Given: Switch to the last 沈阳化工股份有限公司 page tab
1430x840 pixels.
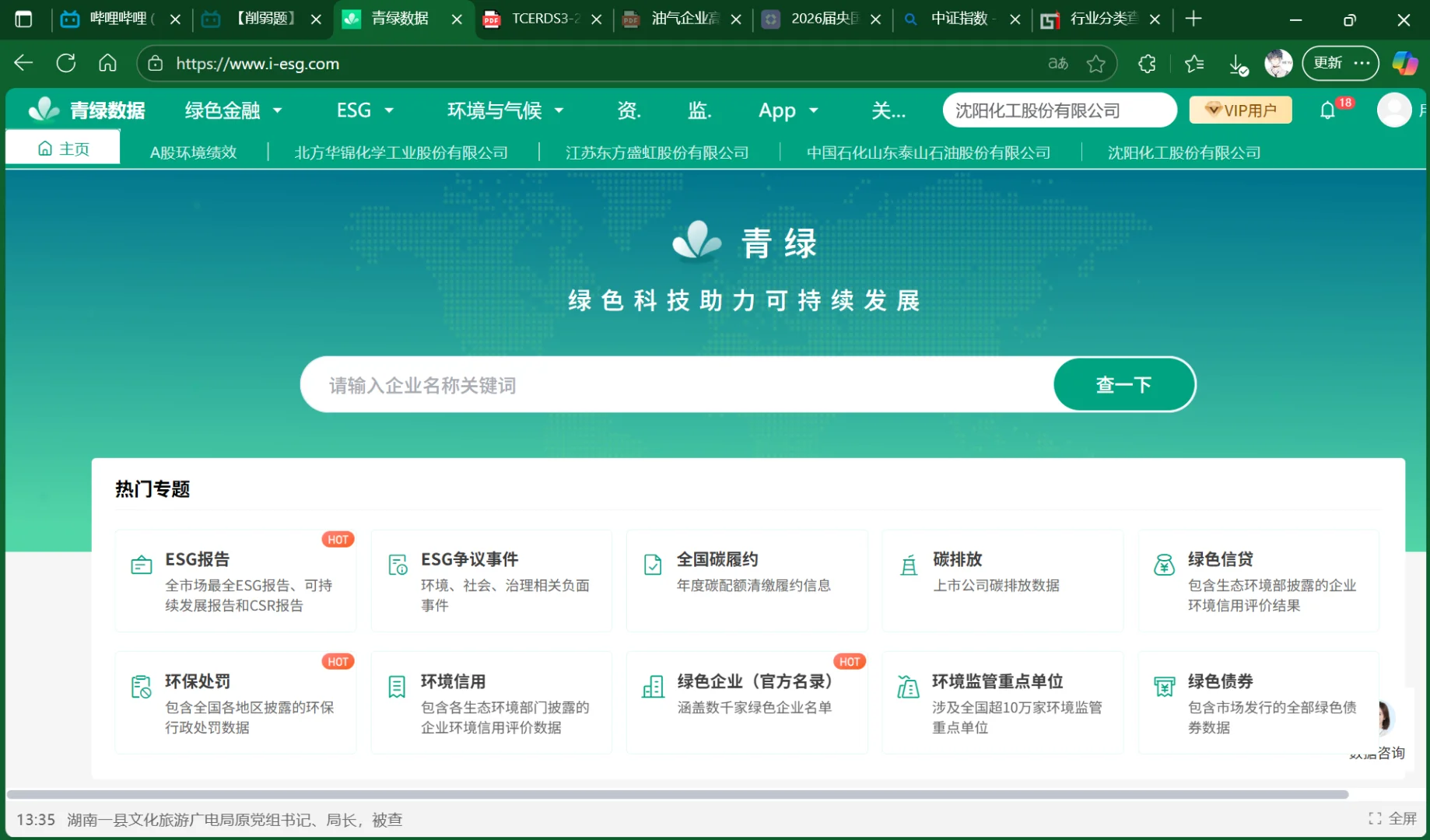Looking at the screenshot, I should coord(1184,152).
